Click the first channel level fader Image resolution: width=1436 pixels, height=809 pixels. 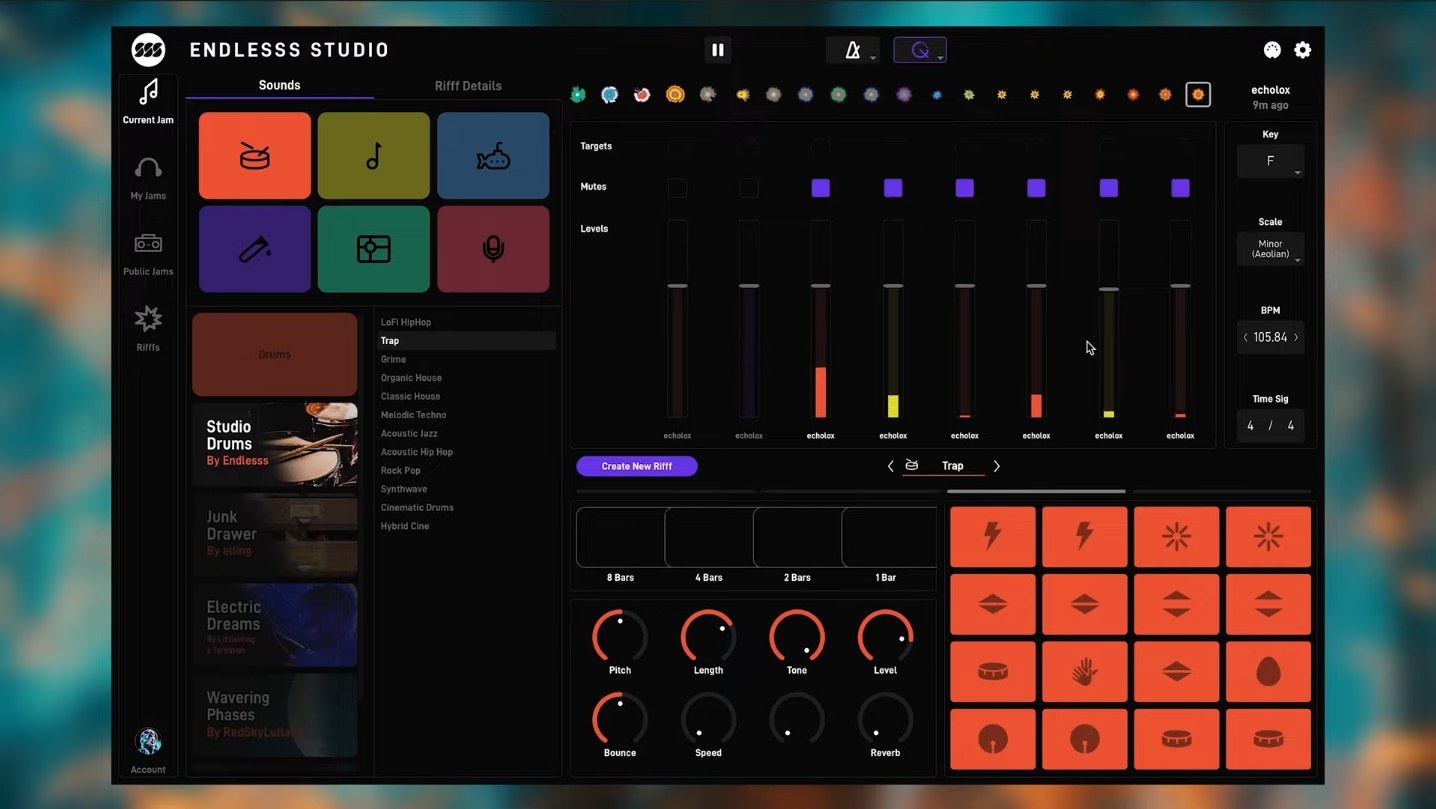click(x=677, y=286)
